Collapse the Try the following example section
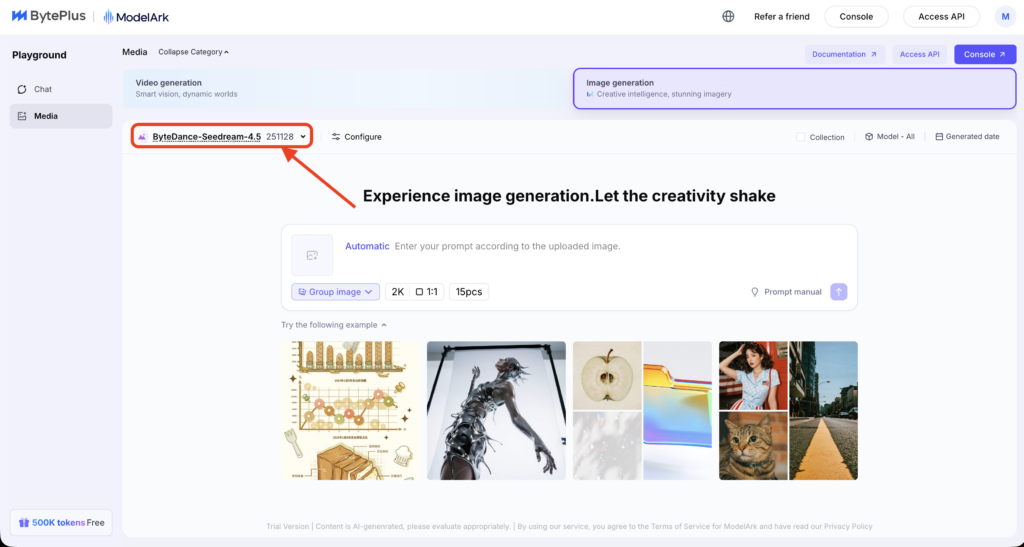 tap(334, 325)
